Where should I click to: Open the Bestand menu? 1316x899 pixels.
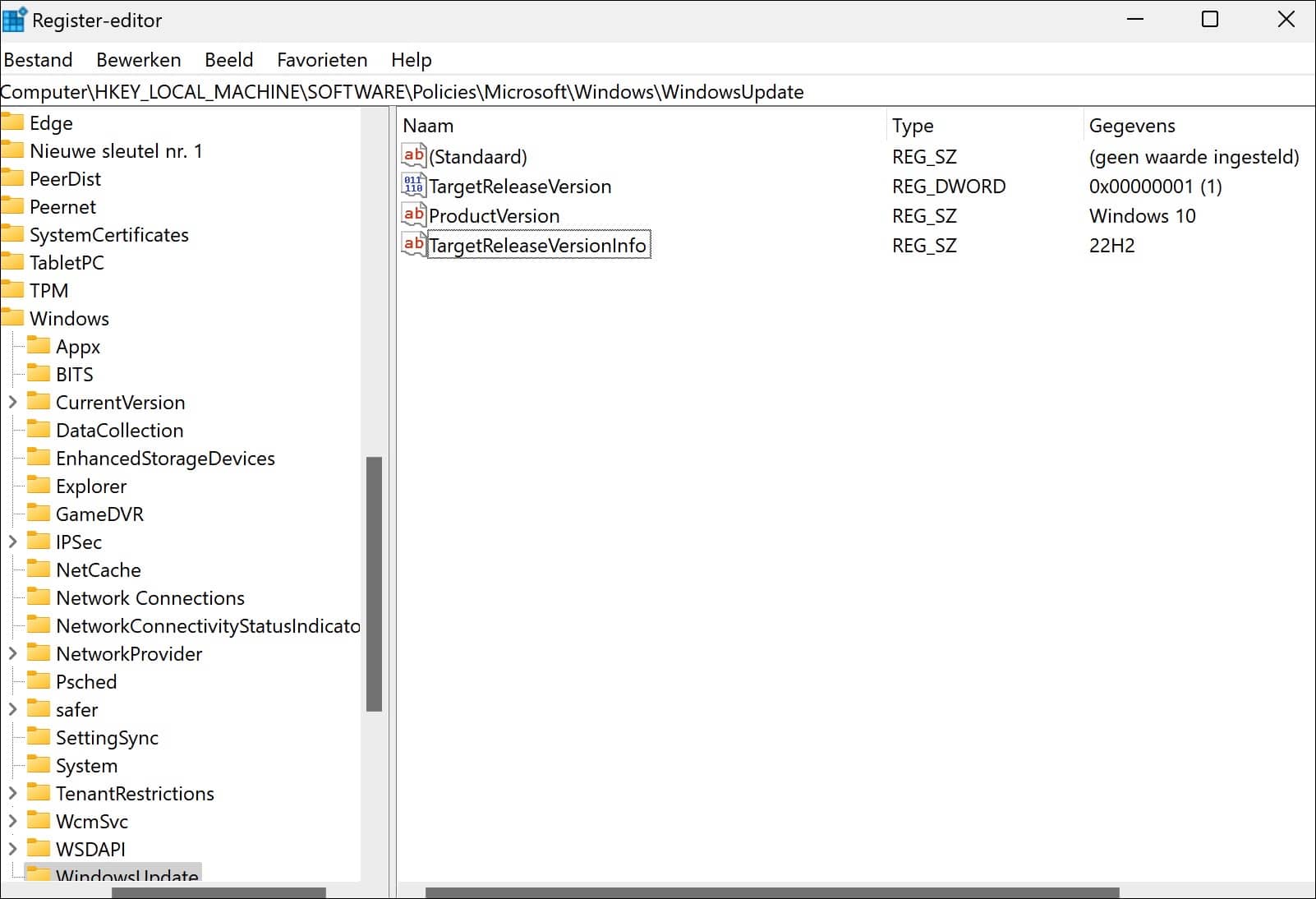coord(38,60)
